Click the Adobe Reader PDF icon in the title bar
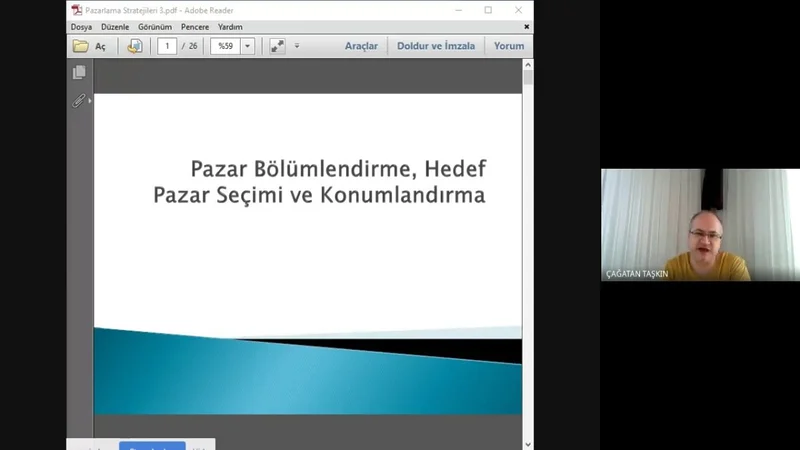This screenshot has width=800, height=450. (x=77, y=10)
